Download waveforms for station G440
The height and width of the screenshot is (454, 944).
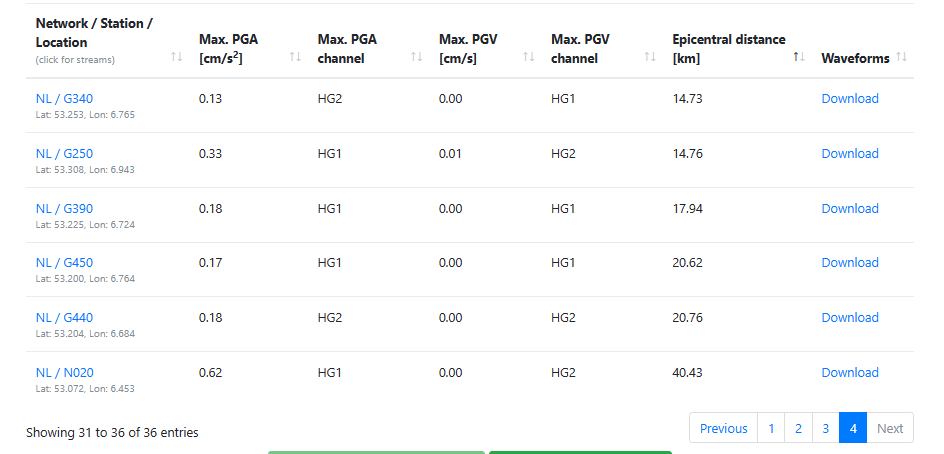850,318
